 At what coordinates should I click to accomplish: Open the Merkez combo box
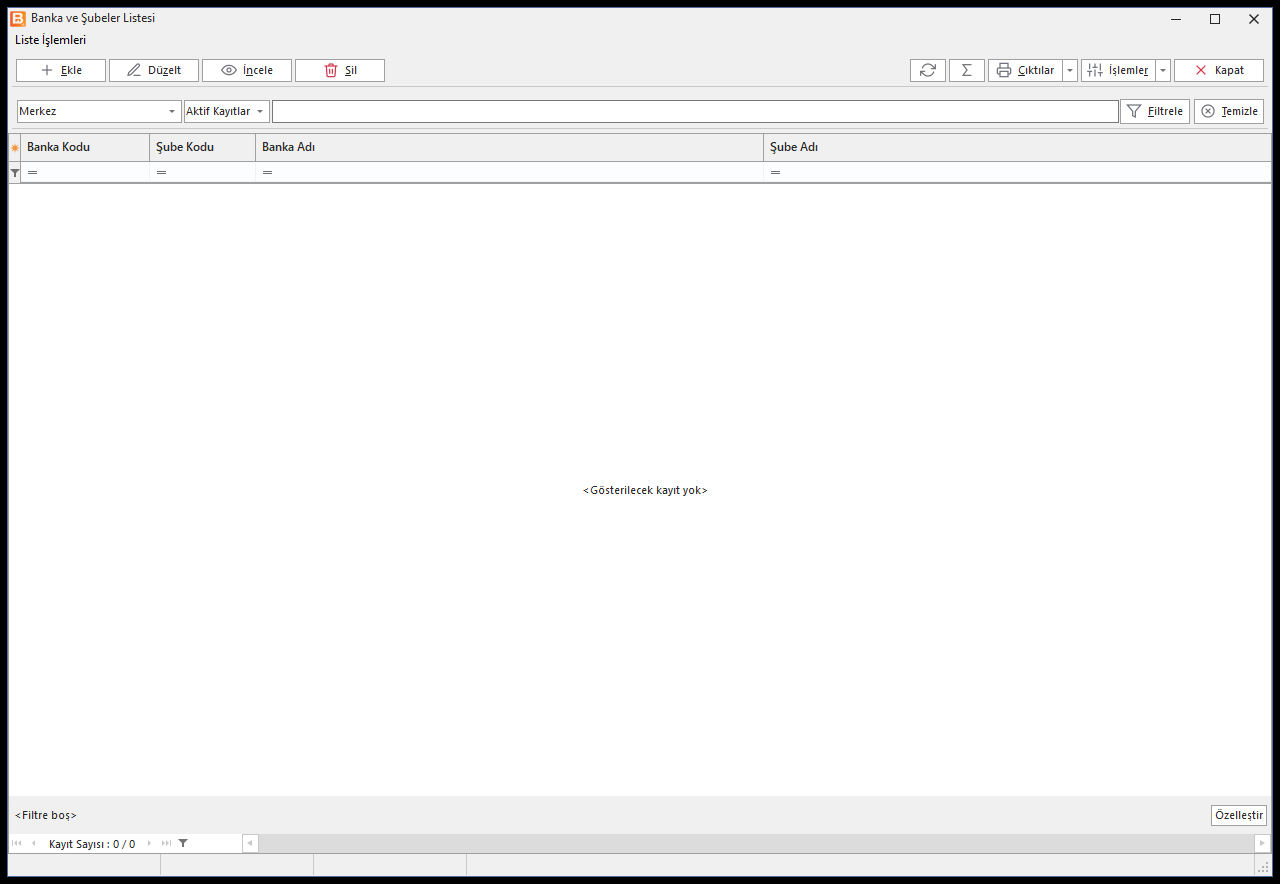point(99,111)
